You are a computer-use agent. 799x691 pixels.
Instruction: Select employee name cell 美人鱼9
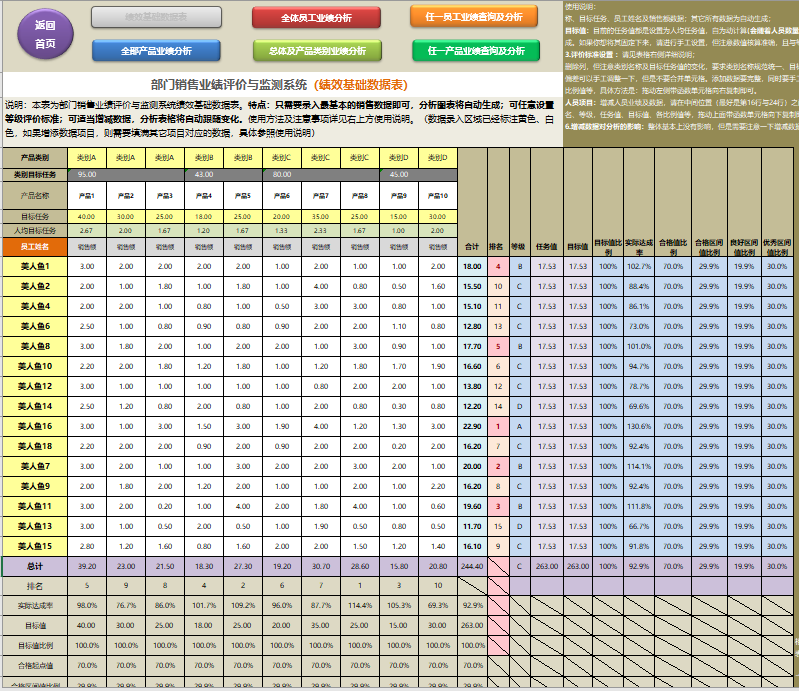click(35, 486)
